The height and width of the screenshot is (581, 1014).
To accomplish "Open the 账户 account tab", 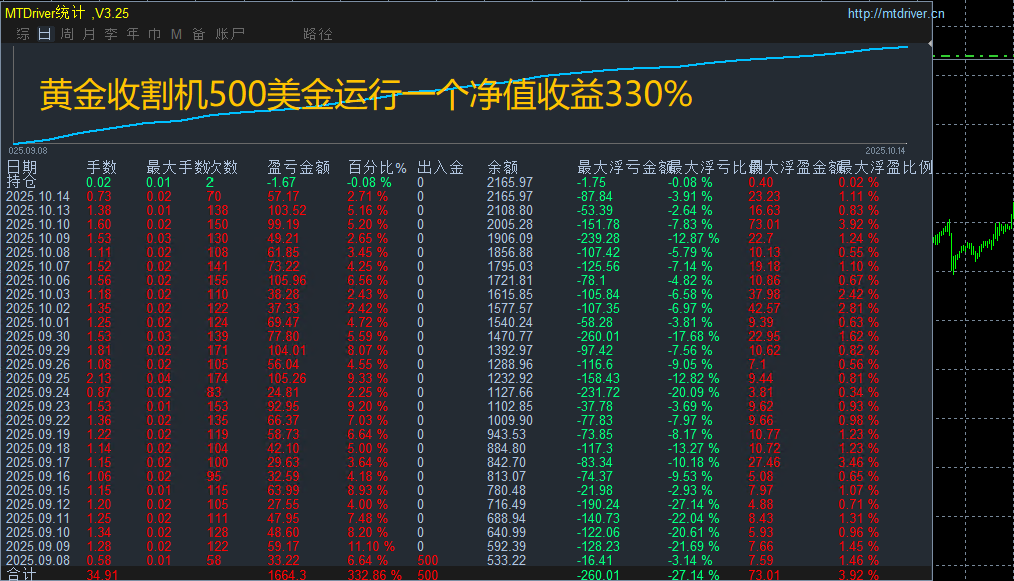I will pyautogui.click(x=230, y=34).
